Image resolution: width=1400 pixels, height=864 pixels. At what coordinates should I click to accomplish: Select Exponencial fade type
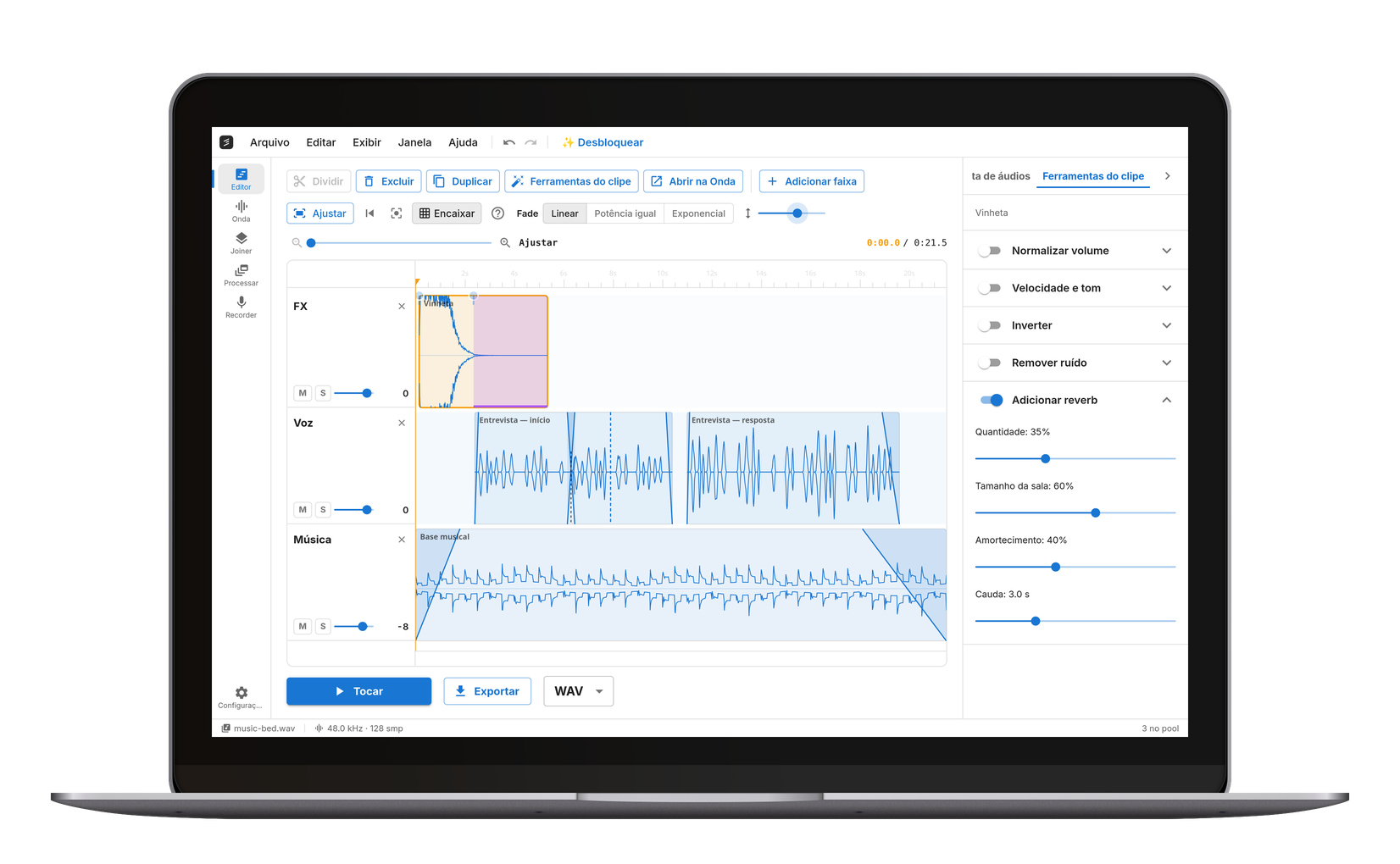tap(698, 213)
